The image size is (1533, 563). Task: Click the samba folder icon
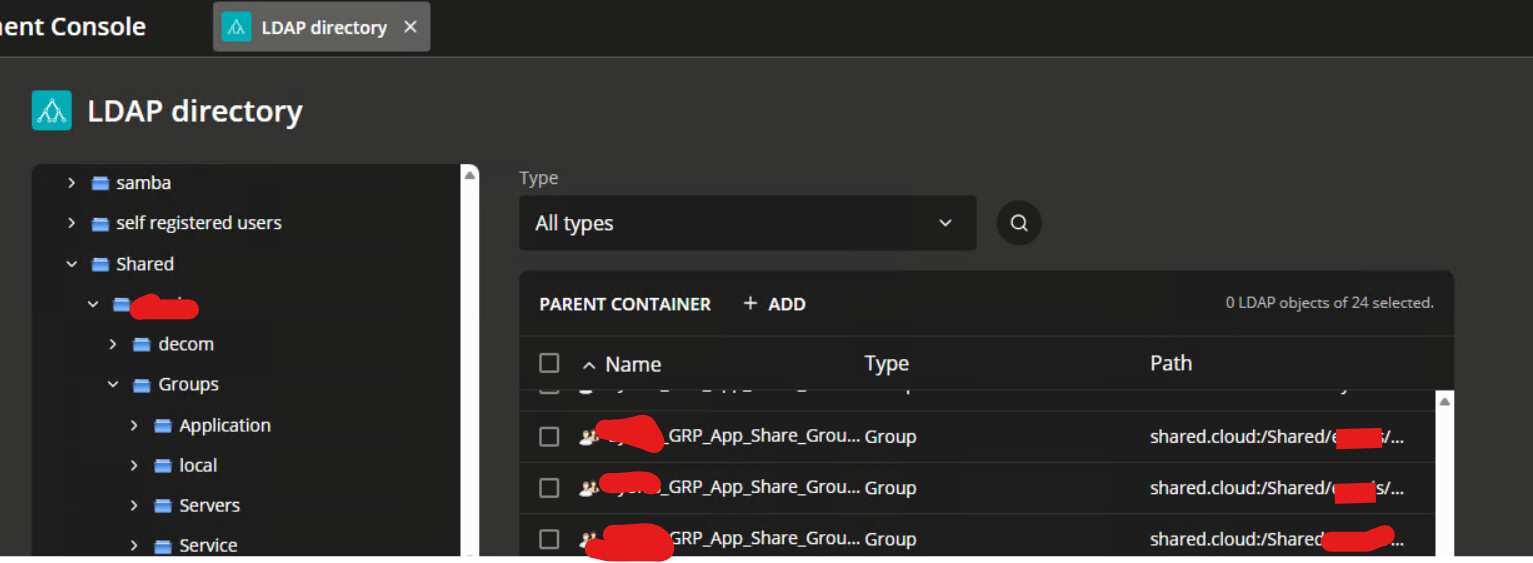tap(100, 183)
